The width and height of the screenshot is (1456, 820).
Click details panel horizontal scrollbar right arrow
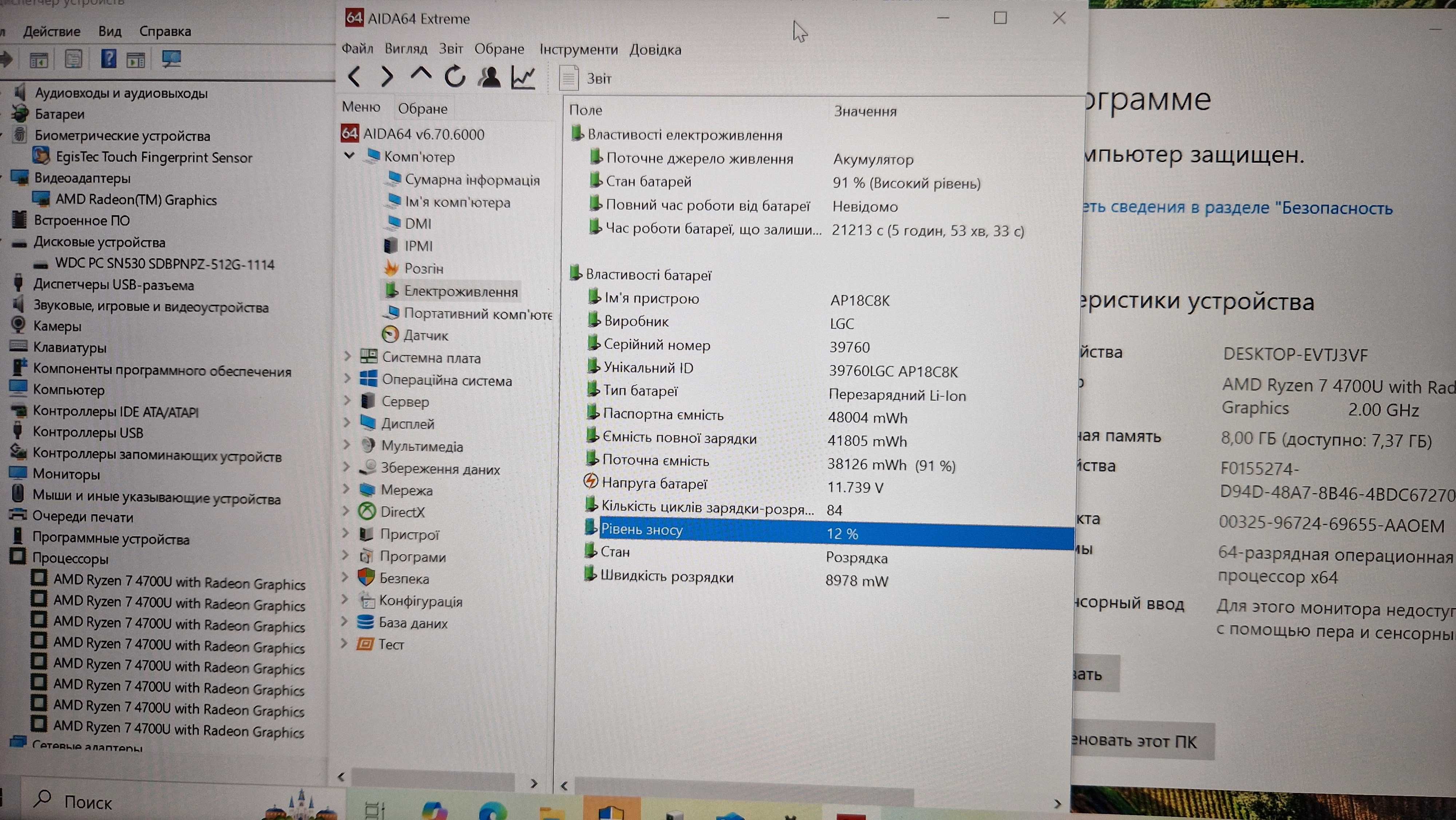1057,804
